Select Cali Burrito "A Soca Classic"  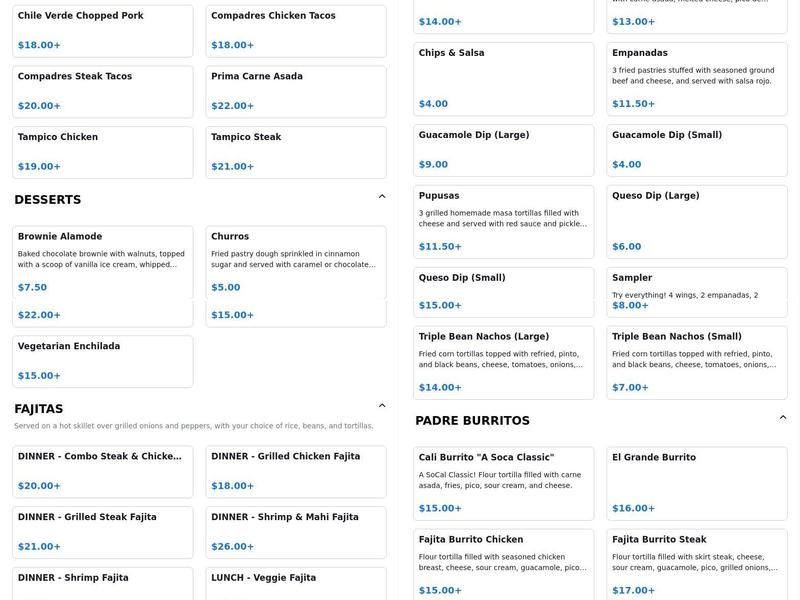point(503,483)
